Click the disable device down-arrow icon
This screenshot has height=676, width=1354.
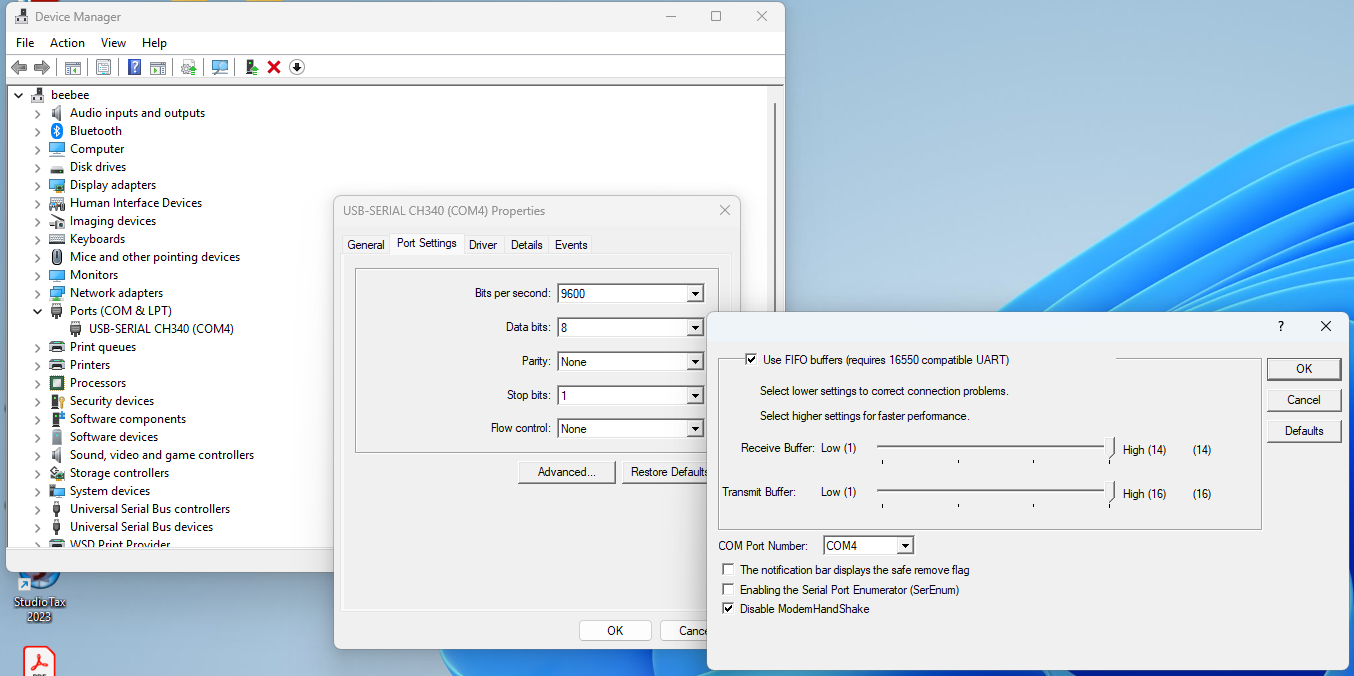click(297, 67)
